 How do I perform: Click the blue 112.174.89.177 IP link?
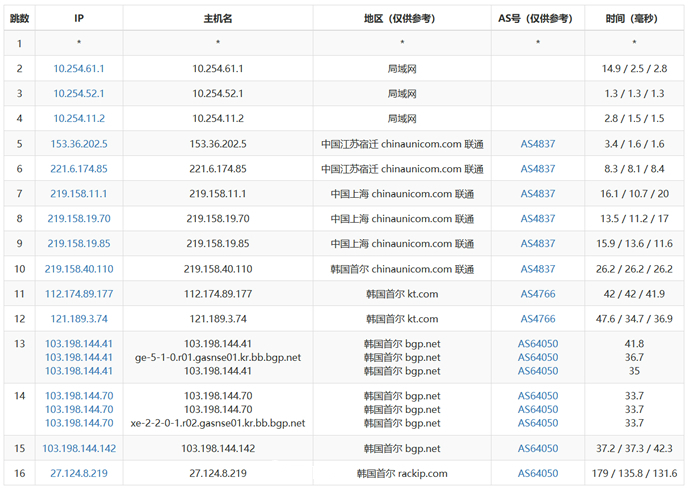[x=79, y=294]
